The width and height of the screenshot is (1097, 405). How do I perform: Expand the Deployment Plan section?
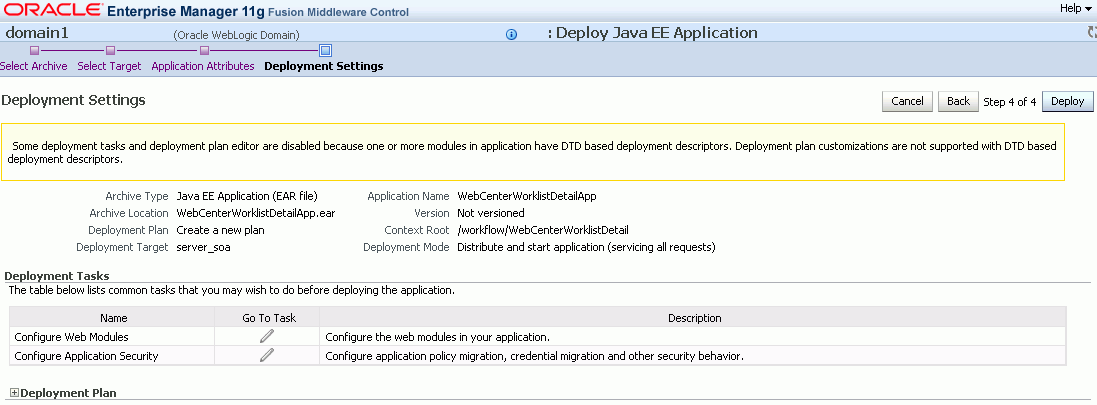pyautogui.click(x=14, y=394)
